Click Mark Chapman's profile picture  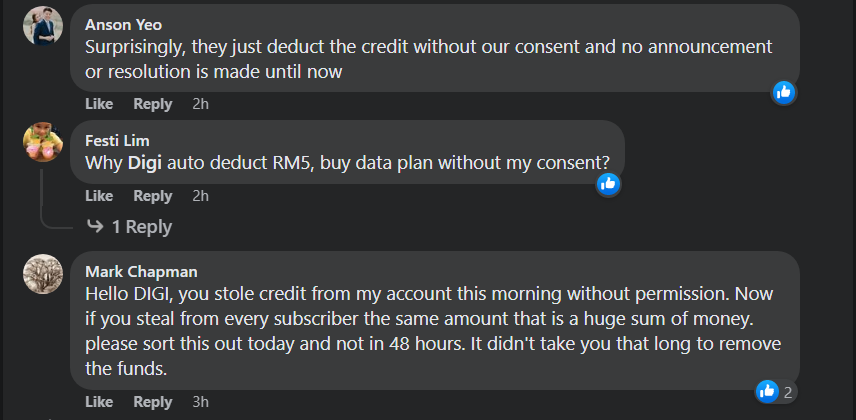43,273
